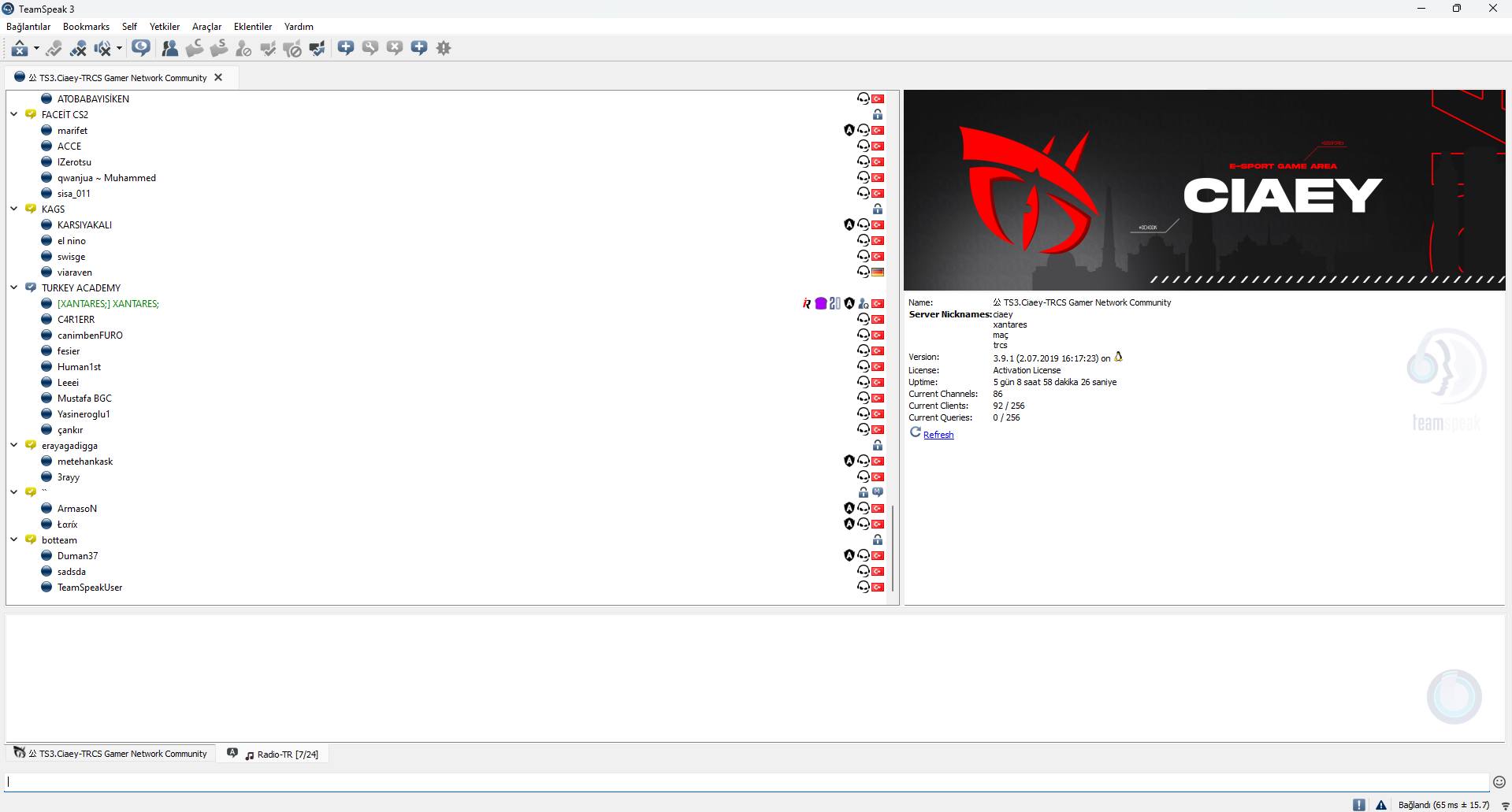Open the Araçlar menu
Screen dimensions: 1512x812
pos(206,27)
